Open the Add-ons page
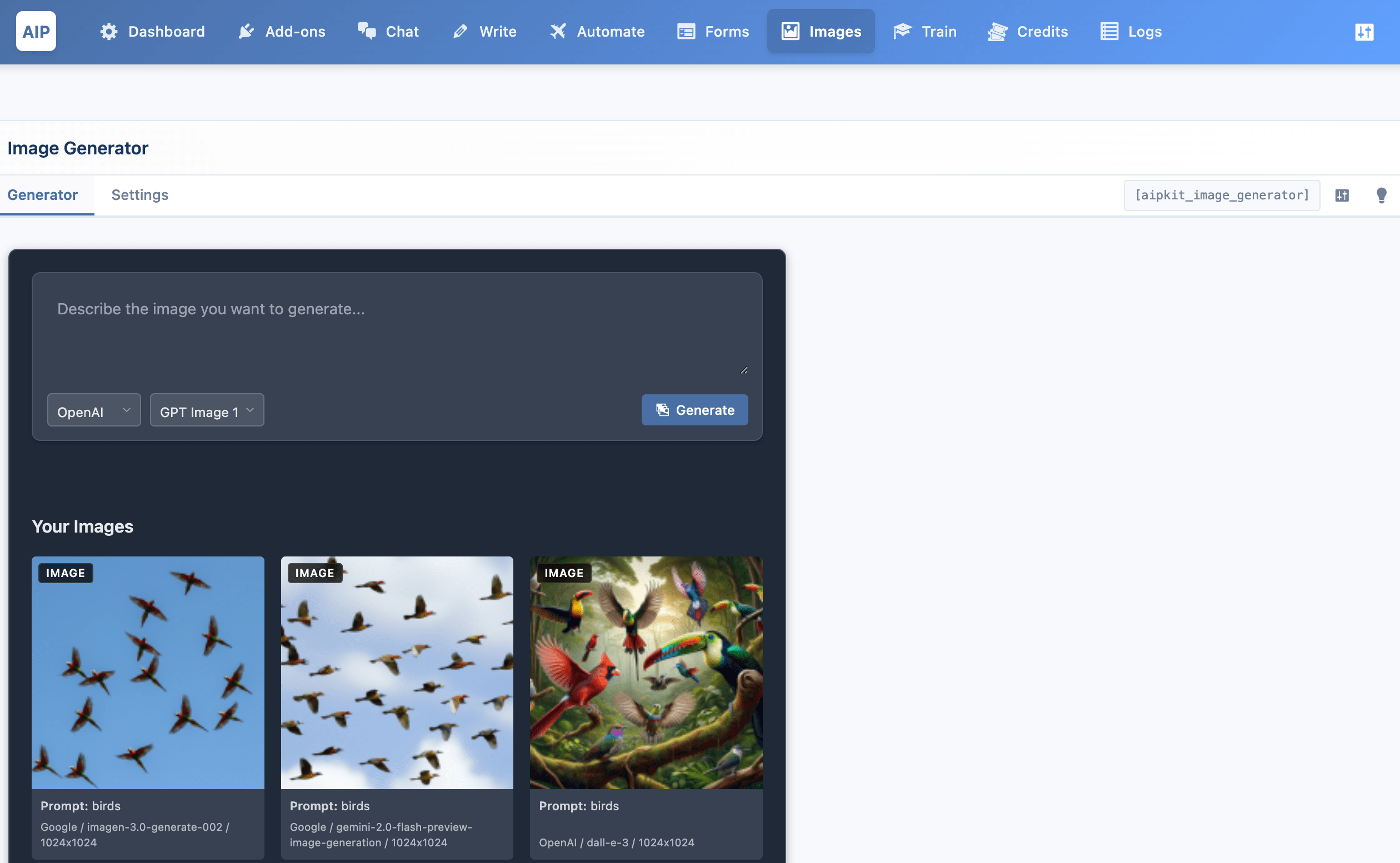This screenshot has height=863, width=1400. point(282,32)
